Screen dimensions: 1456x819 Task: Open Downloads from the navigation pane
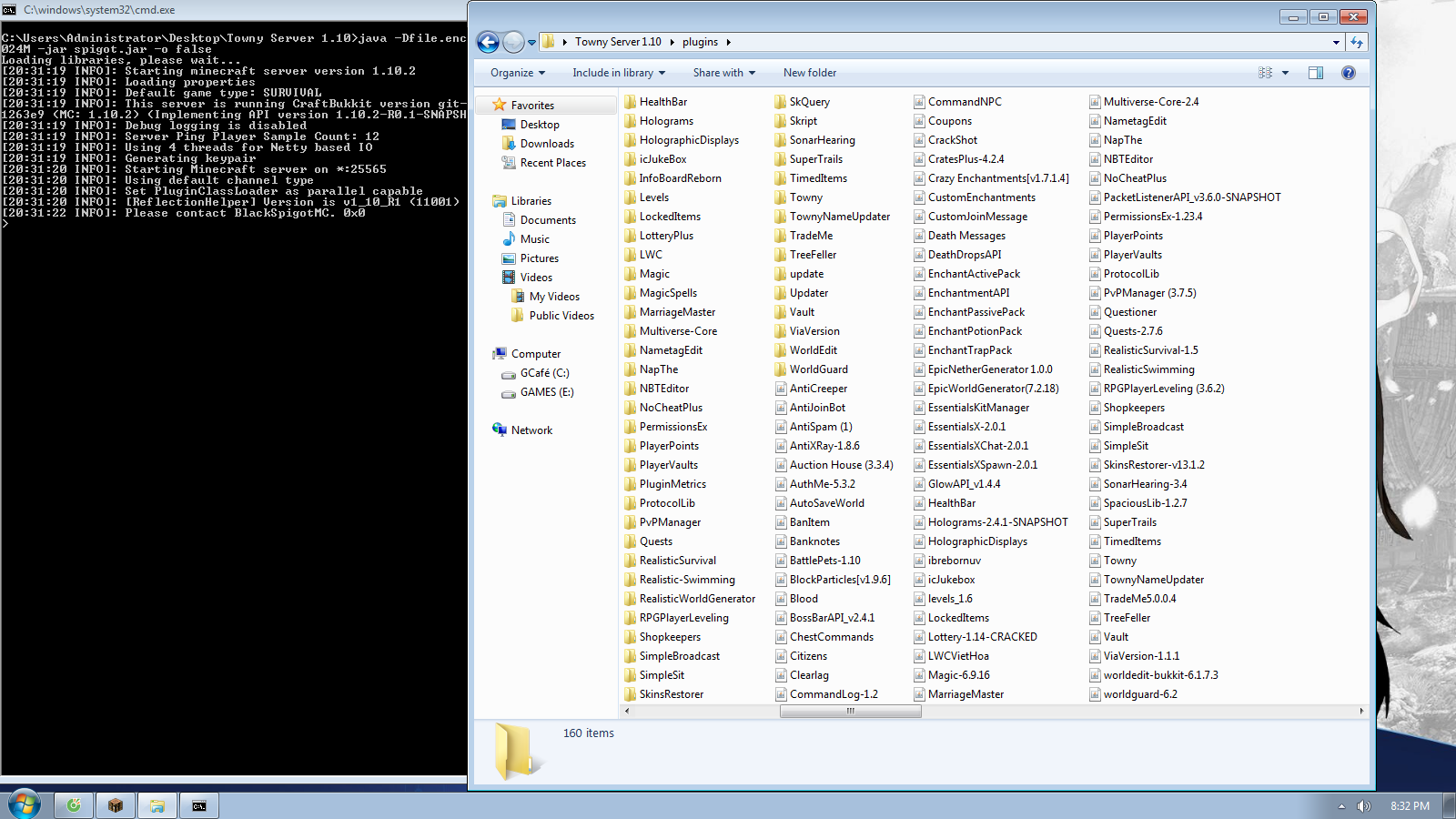point(547,144)
